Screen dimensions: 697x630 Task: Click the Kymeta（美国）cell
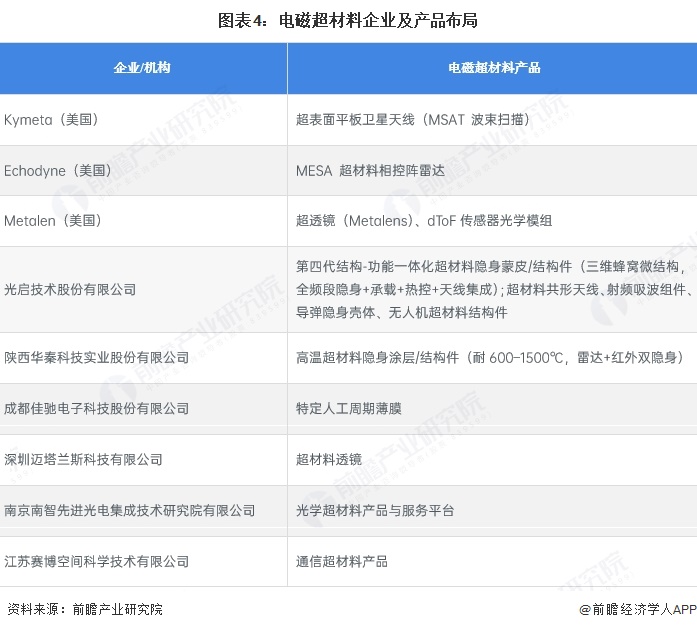[x=143, y=120]
